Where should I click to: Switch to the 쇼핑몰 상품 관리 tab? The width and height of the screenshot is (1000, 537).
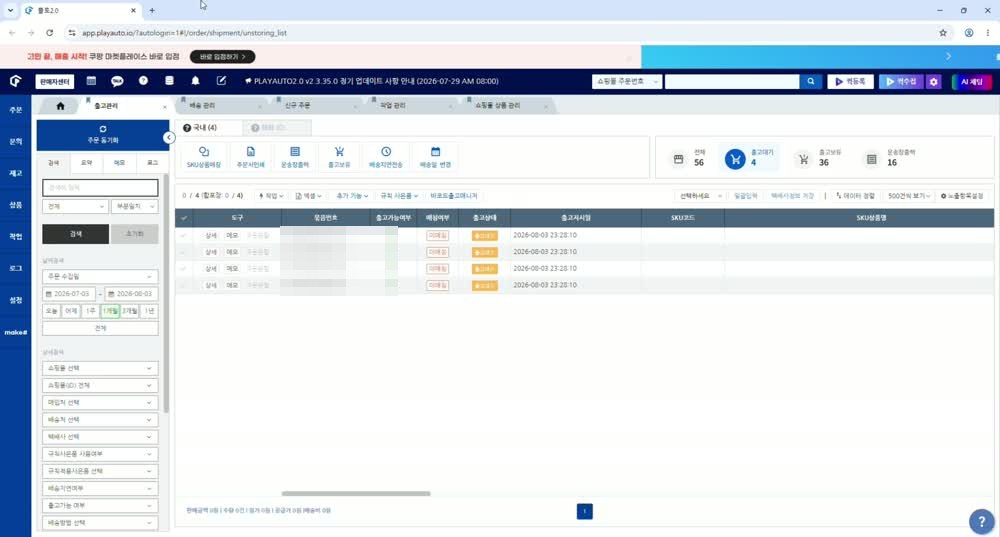[x=497, y=105]
